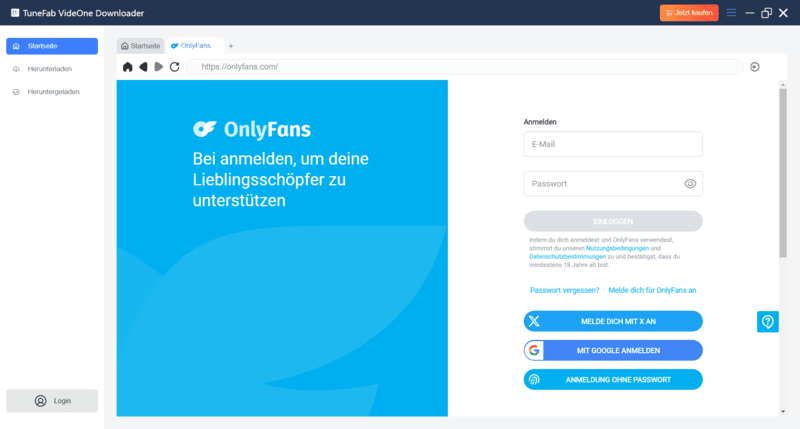
Task: Click the URL address bar
Action: click(464, 67)
